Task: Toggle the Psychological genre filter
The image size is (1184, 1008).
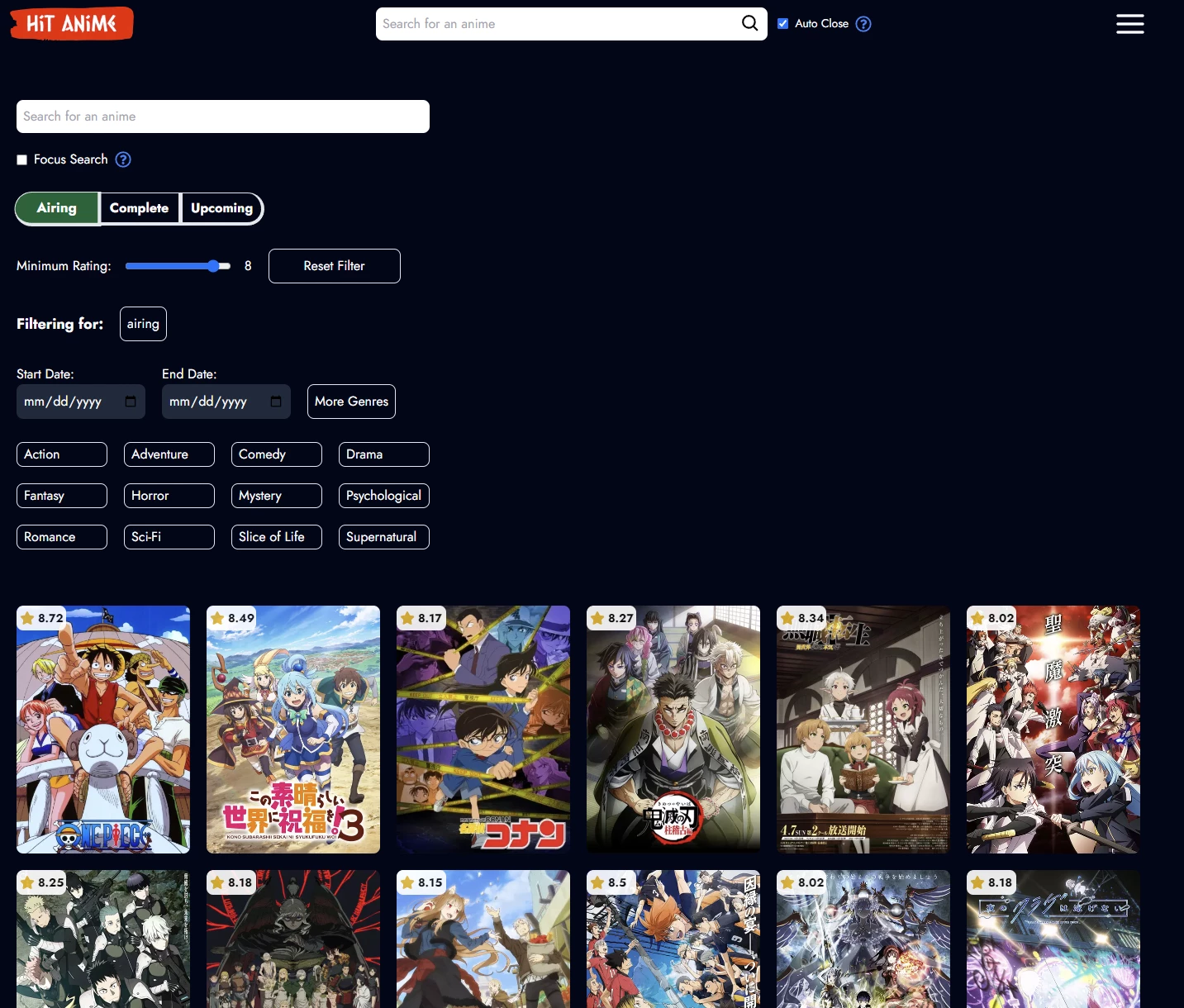Action: click(384, 496)
